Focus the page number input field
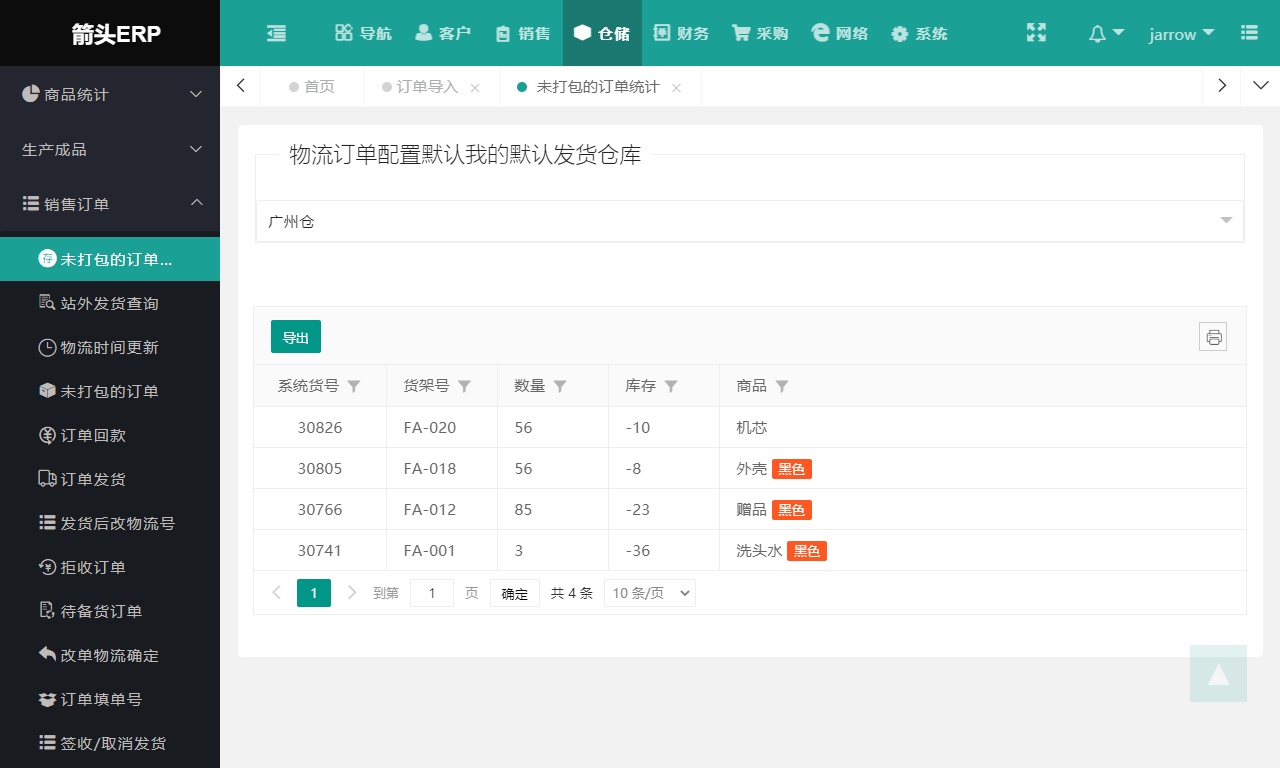 click(x=432, y=593)
